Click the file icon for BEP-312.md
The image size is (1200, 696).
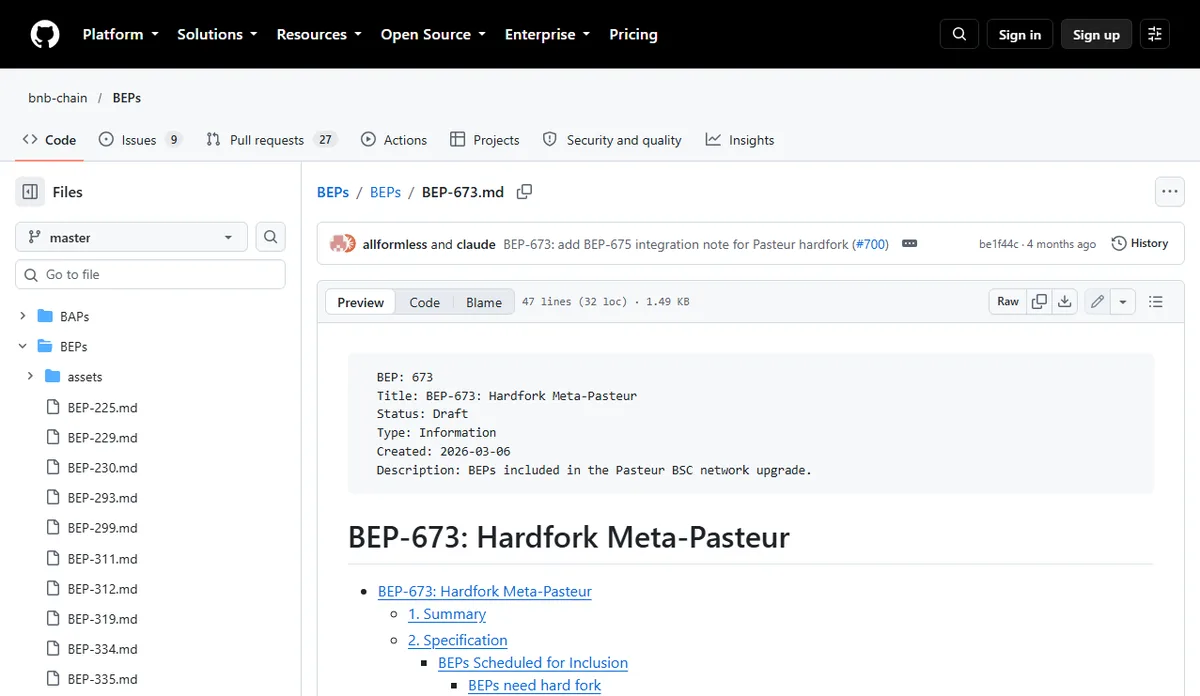pos(53,588)
